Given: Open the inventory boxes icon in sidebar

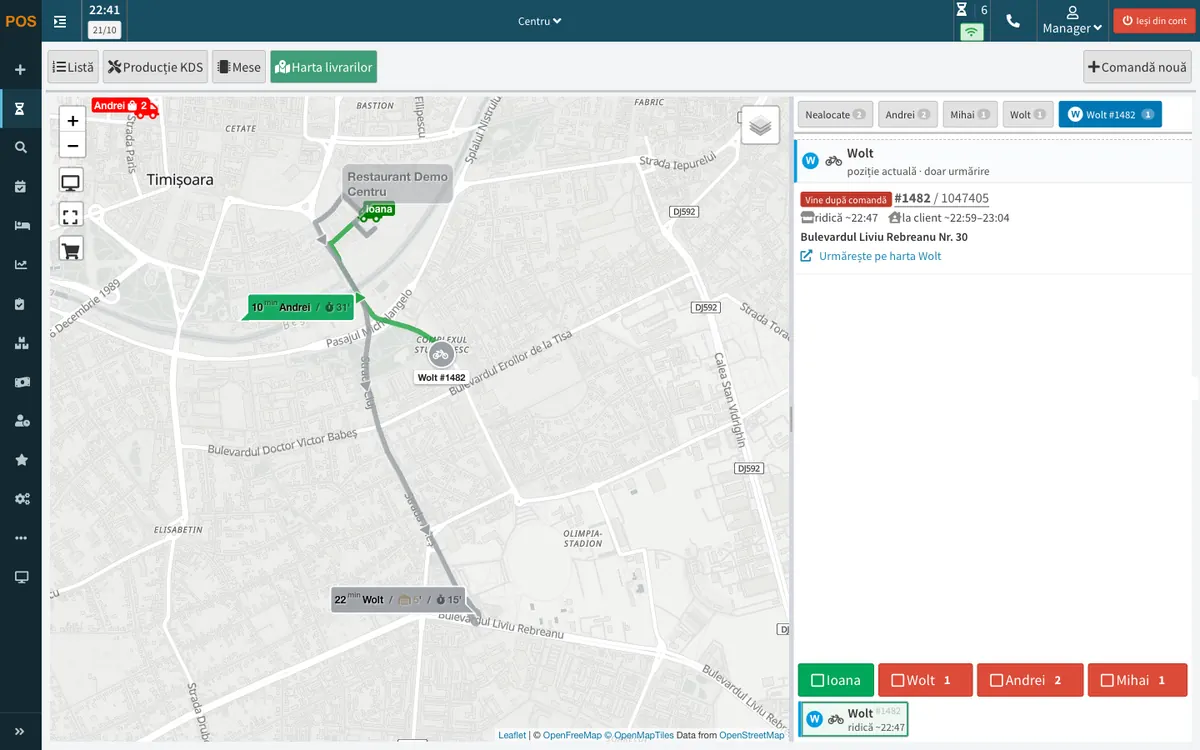Looking at the screenshot, I should pyautogui.click(x=20, y=342).
